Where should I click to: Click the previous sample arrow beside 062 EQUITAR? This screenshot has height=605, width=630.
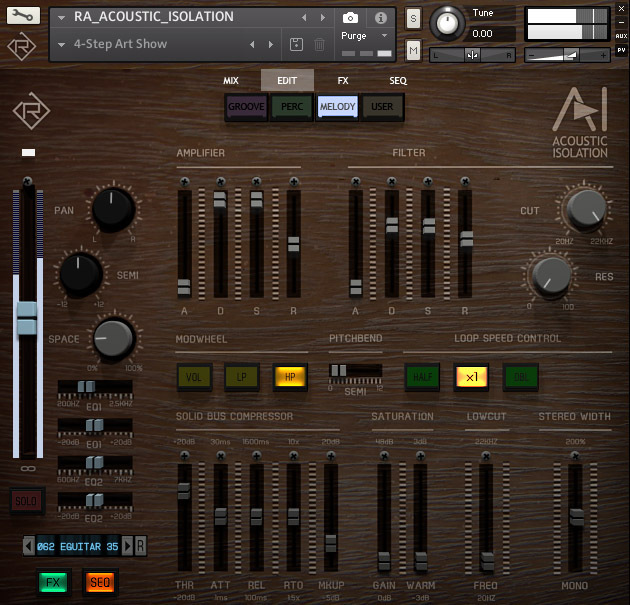click(x=28, y=546)
